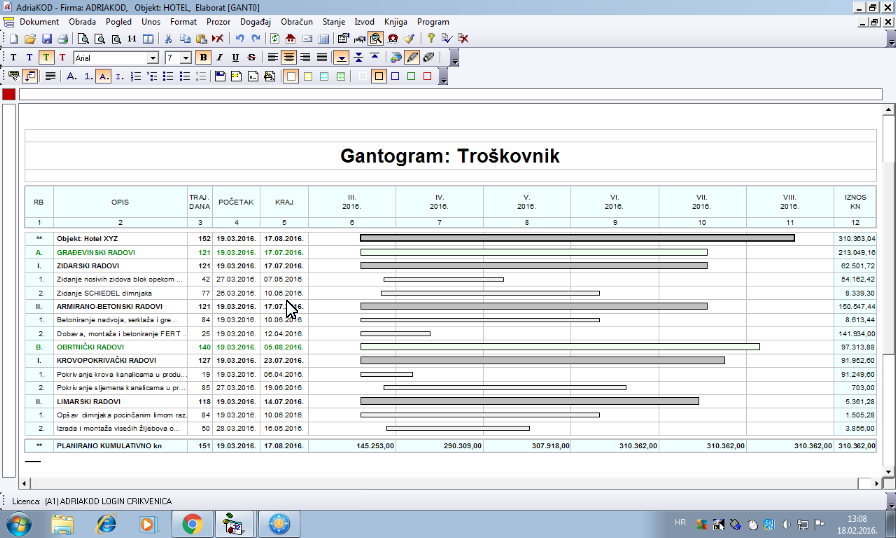Apply the yellow grid cell shading icon
The image size is (896, 538).
pyautogui.click(x=308, y=77)
